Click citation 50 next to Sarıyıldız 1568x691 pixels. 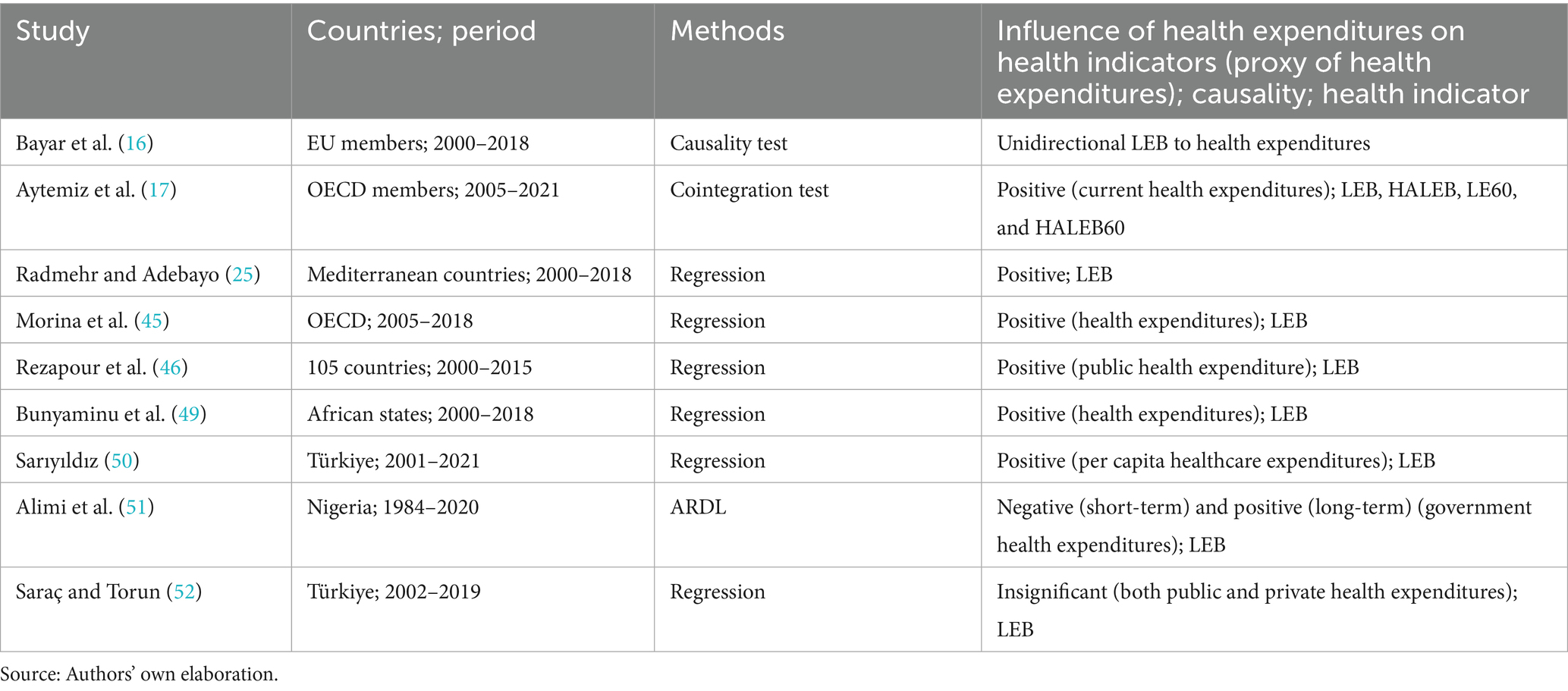click(122, 461)
